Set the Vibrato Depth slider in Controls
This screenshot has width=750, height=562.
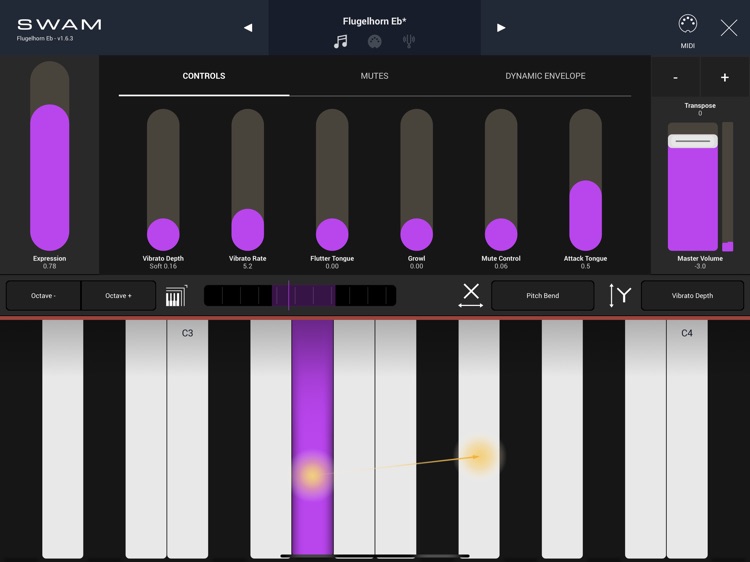(x=163, y=180)
